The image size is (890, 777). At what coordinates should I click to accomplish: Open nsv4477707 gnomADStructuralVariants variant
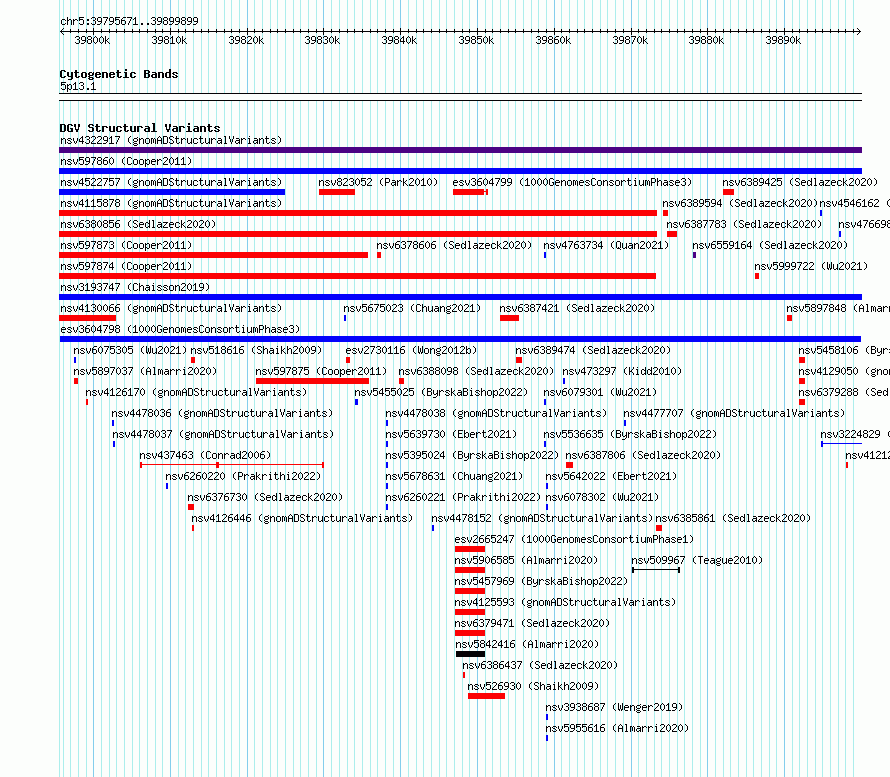coord(734,413)
